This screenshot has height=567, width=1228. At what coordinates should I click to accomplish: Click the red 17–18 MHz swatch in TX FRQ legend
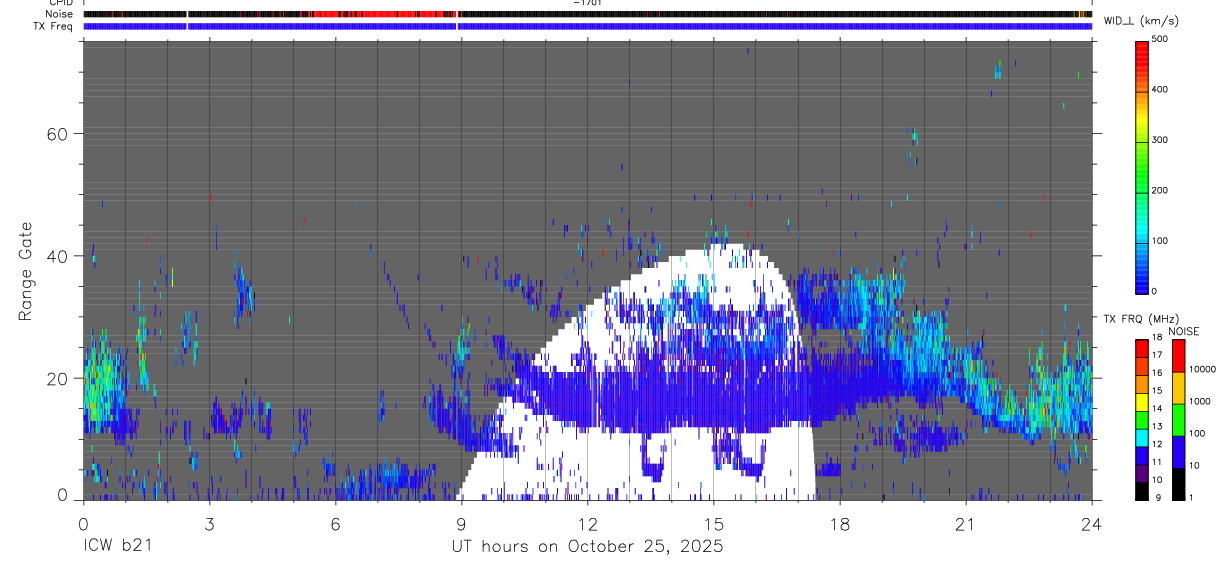tap(1144, 349)
